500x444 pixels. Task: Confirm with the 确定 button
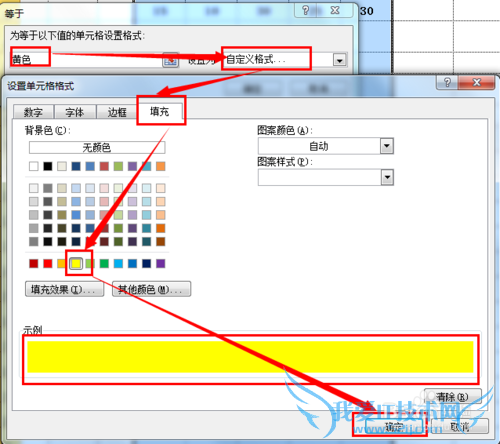click(x=394, y=426)
